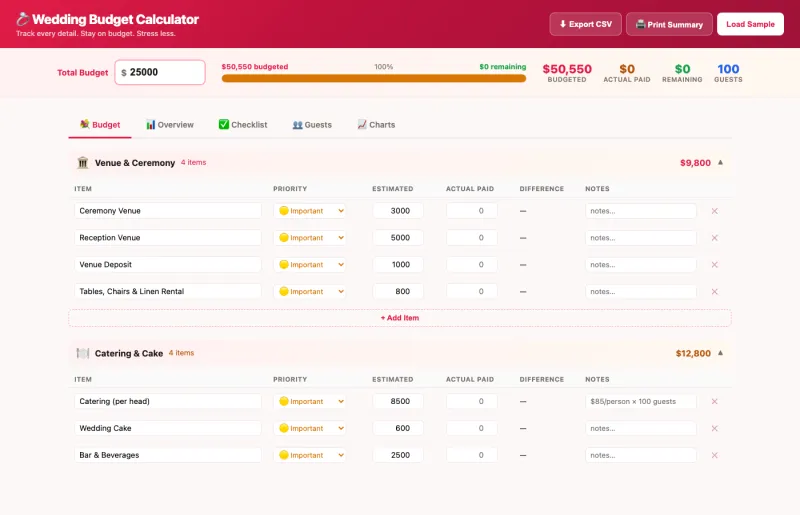
Task: Delete the Bar & Beverages row
Action: click(714, 455)
